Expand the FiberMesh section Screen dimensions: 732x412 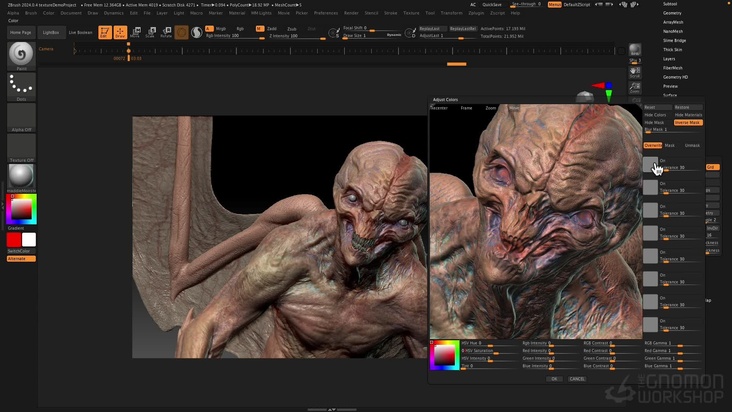[673, 68]
